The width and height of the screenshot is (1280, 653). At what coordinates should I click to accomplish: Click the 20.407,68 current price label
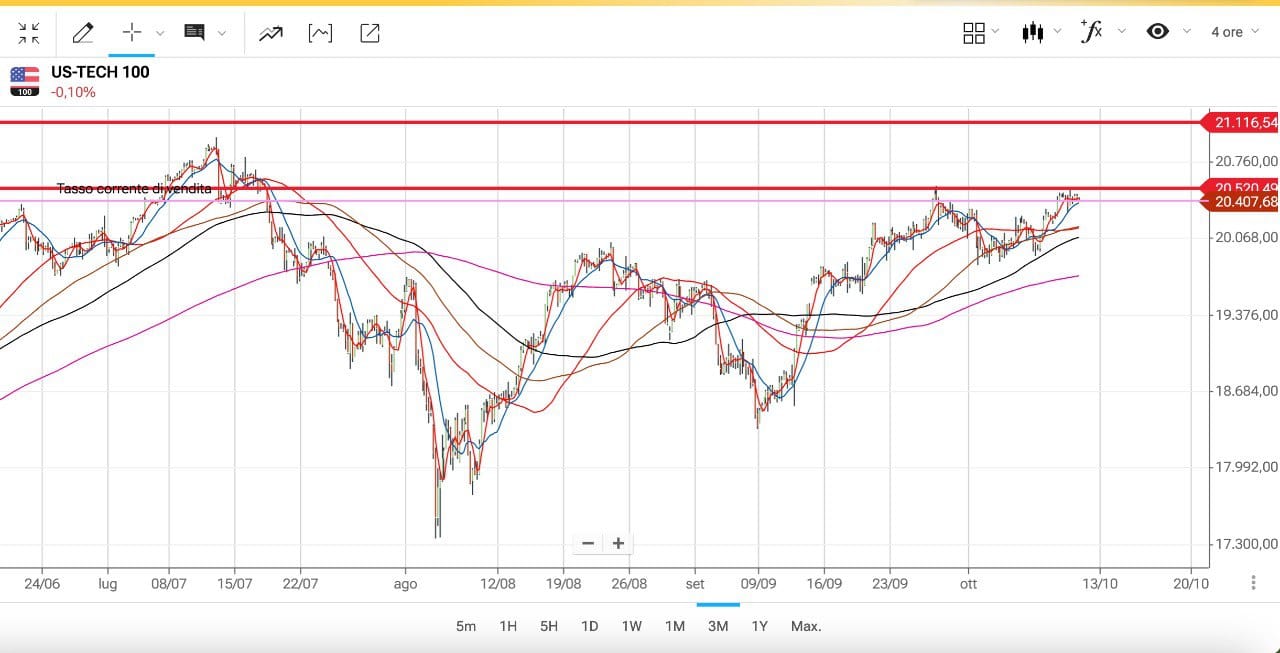pyautogui.click(x=1241, y=202)
